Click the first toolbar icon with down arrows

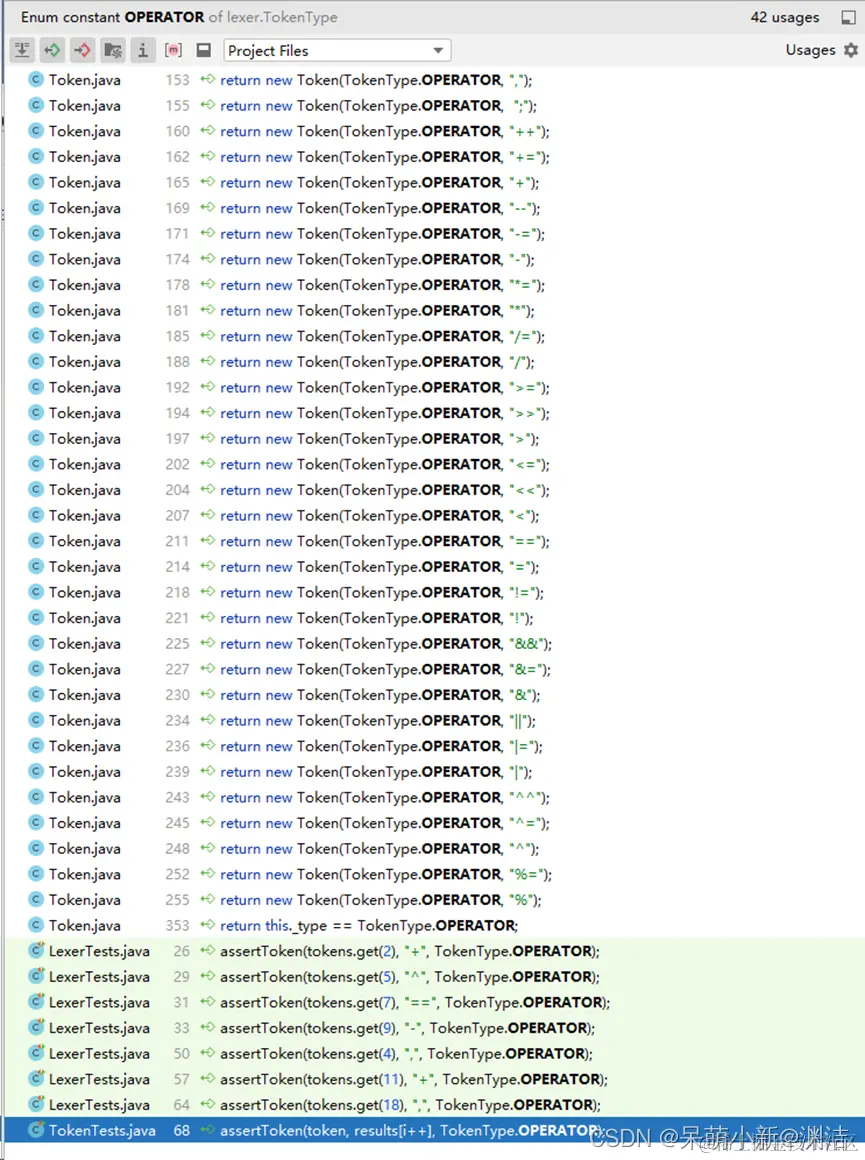22,50
